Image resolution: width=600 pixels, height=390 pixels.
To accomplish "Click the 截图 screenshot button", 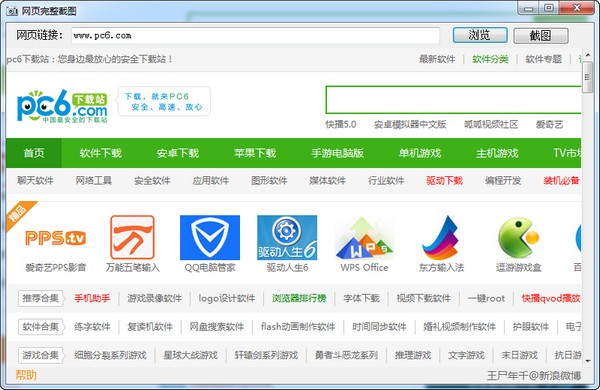I will tap(540, 35).
